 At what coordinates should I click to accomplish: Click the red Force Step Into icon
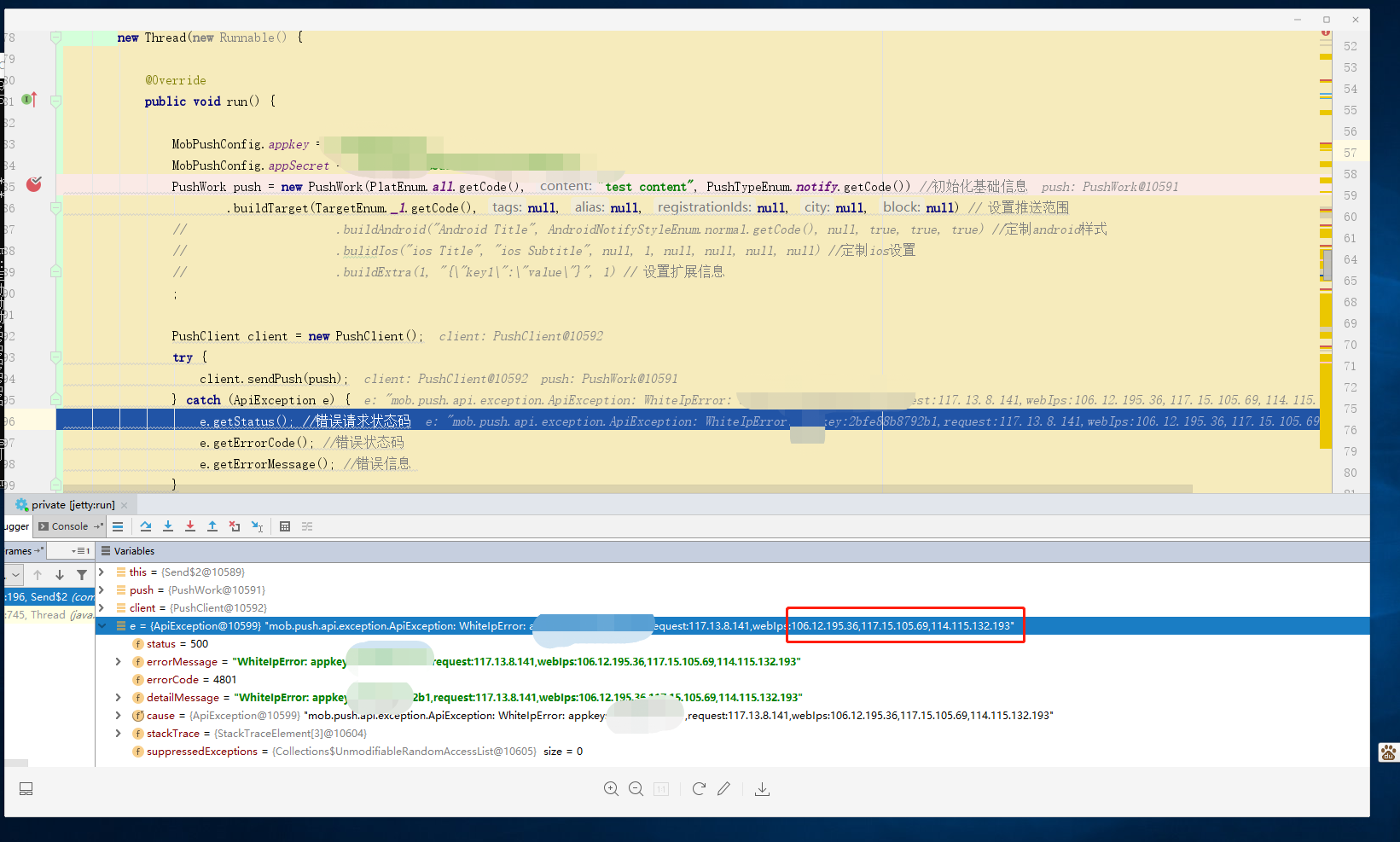click(190, 526)
